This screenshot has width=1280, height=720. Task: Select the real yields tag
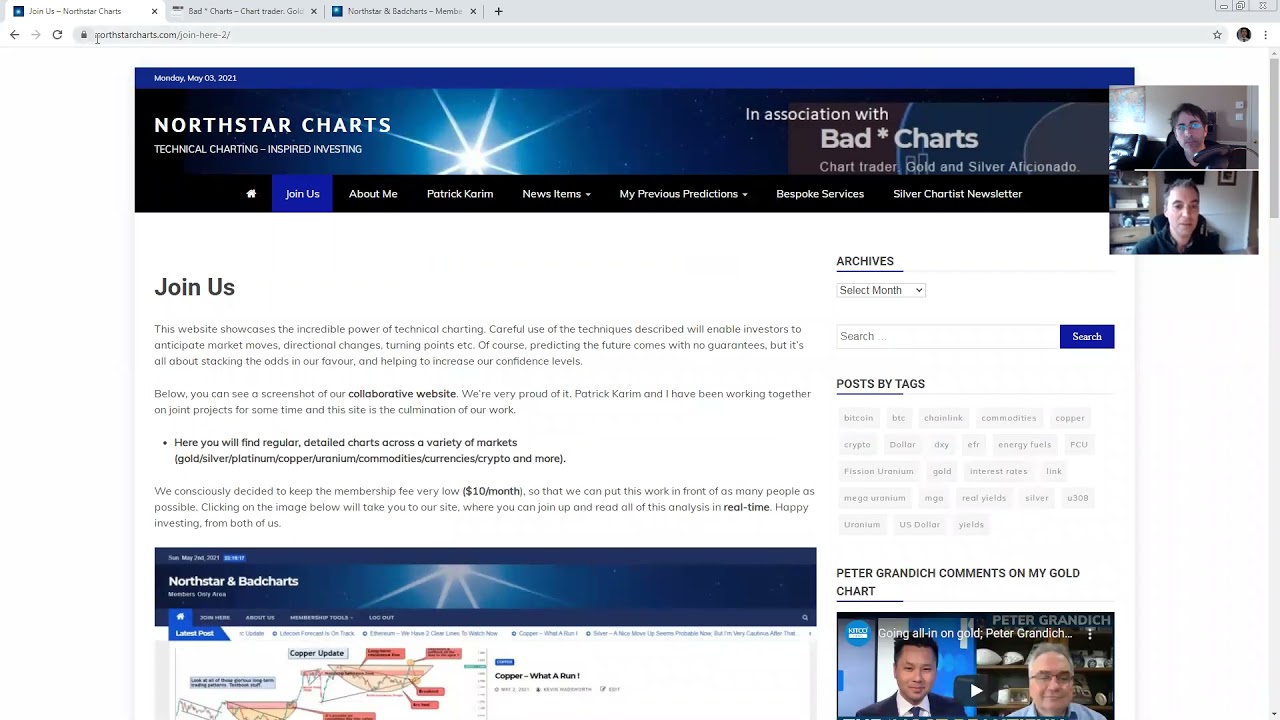coord(984,498)
